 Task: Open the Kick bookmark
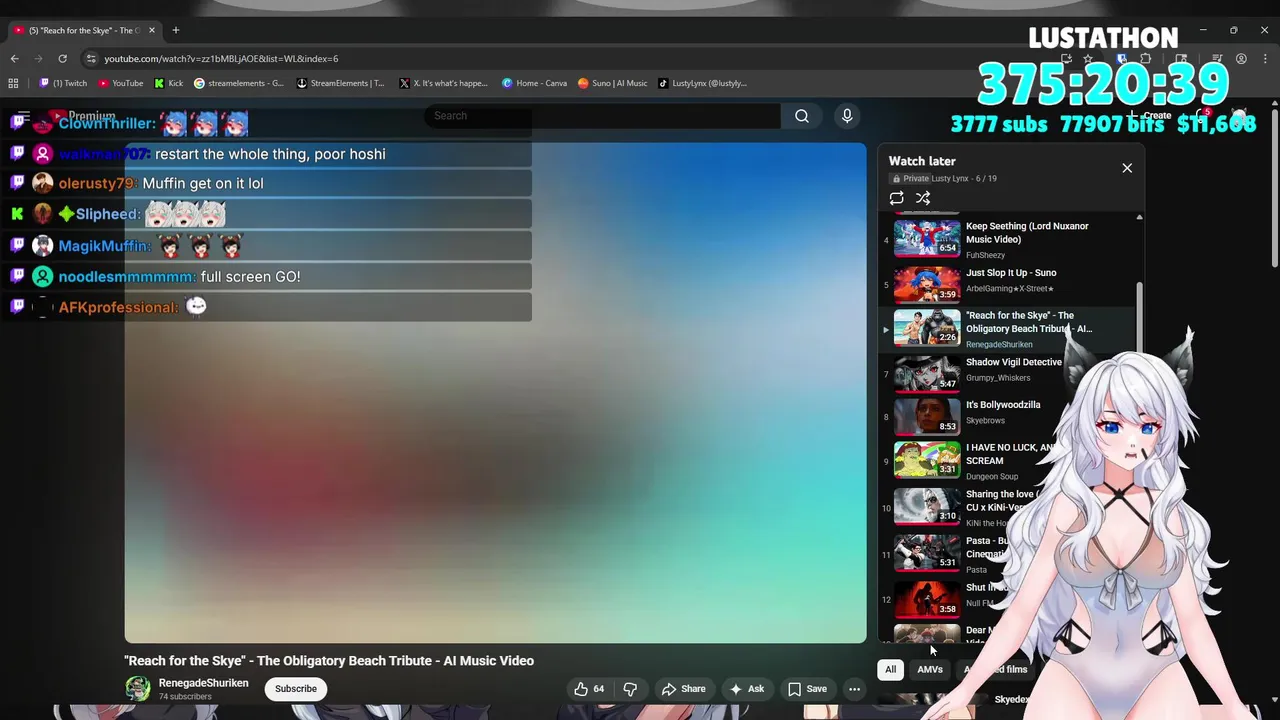click(x=169, y=84)
